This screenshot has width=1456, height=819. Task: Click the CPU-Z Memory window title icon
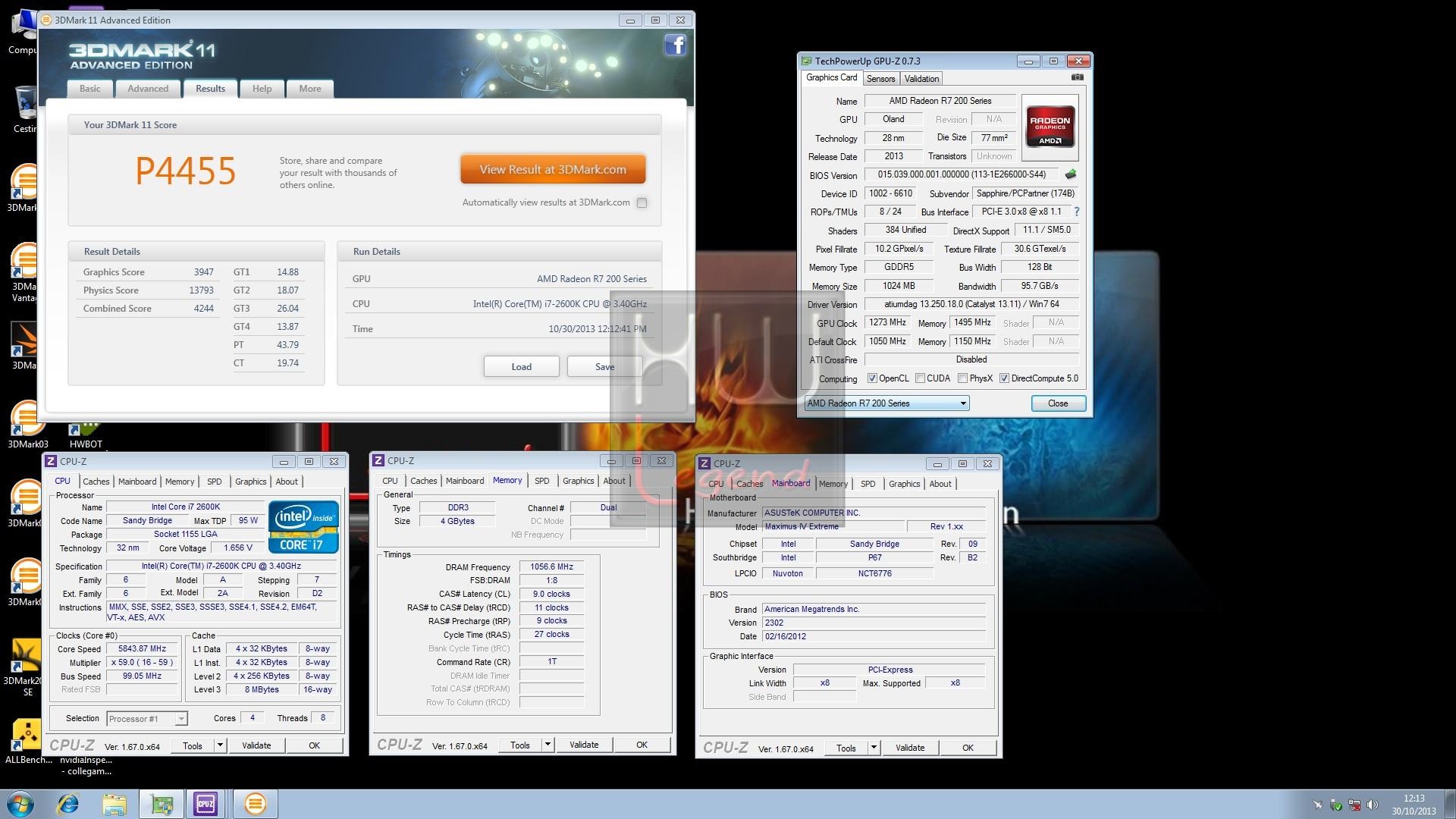point(378,460)
